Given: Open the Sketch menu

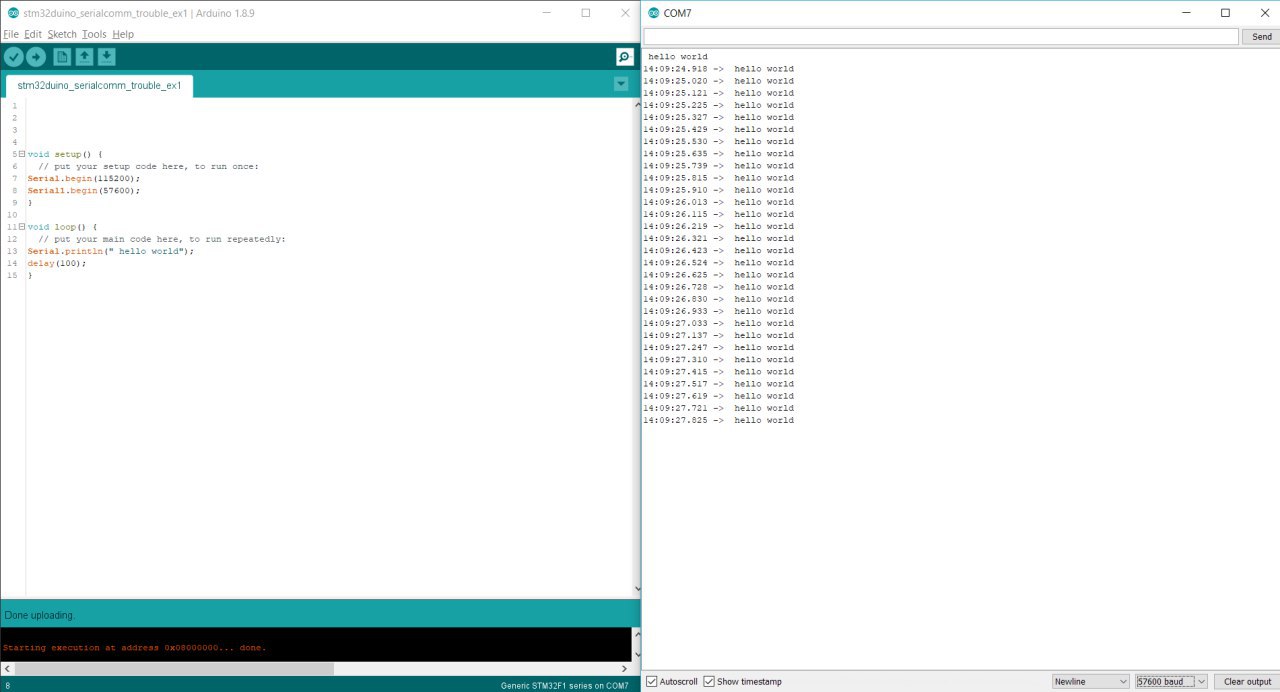Looking at the screenshot, I should tap(61, 33).
